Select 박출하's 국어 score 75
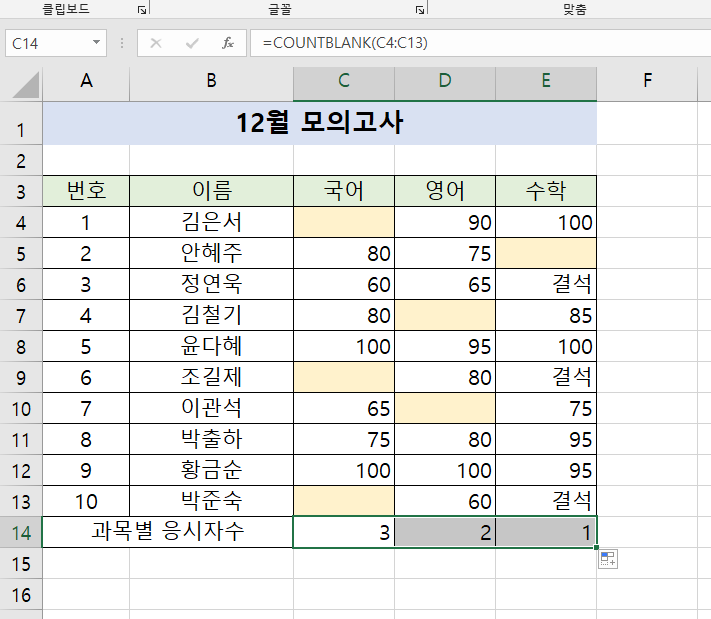 click(344, 439)
